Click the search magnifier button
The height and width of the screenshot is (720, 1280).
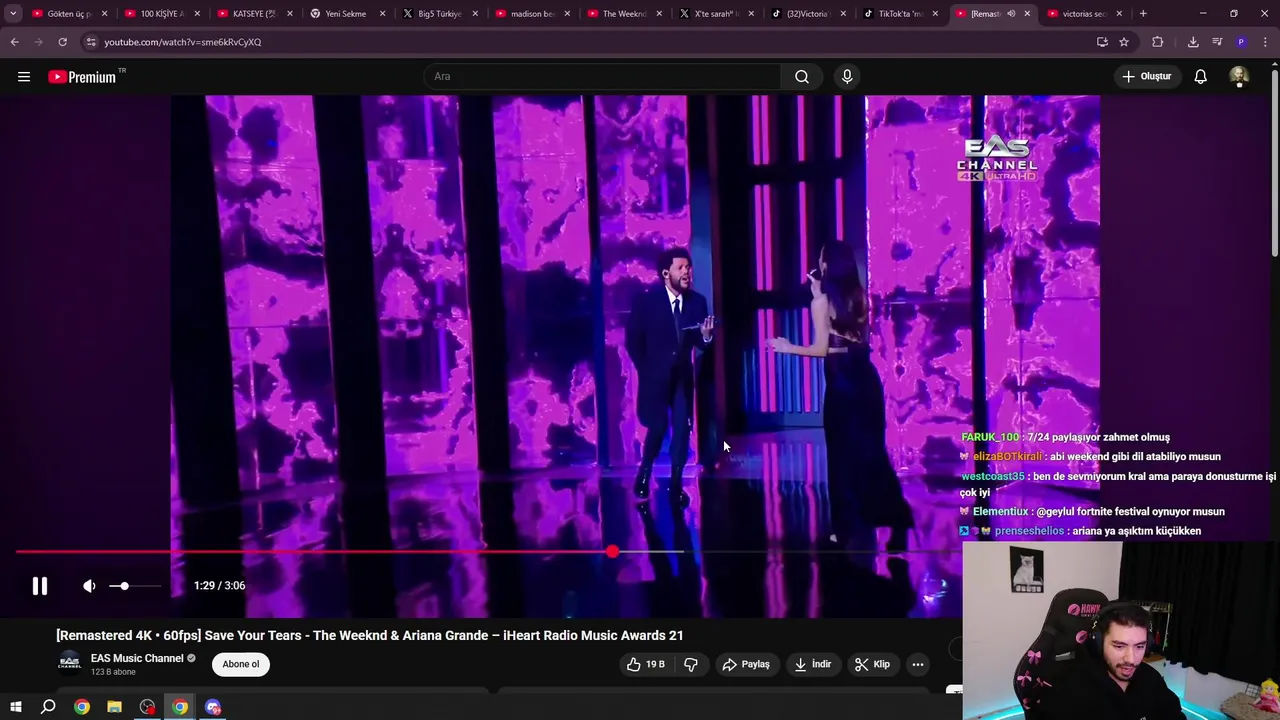pos(802,76)
